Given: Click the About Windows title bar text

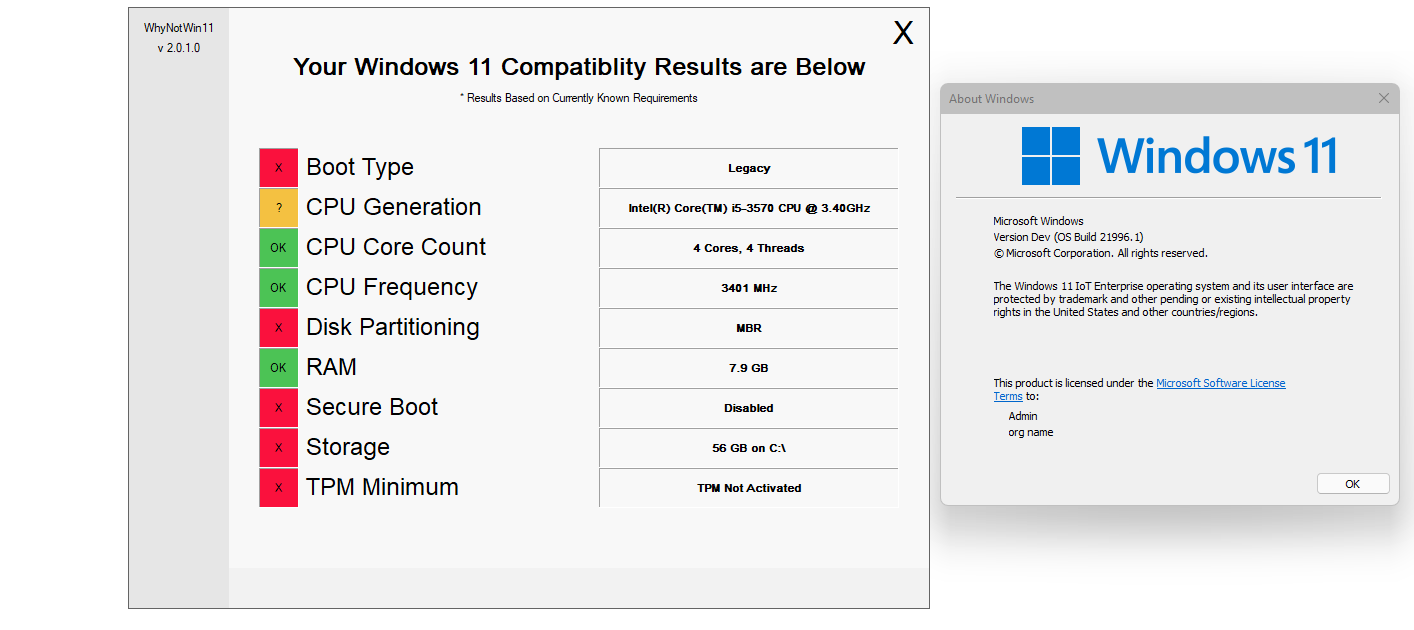Looking at the screenshot, I should [x=991, y=98].
